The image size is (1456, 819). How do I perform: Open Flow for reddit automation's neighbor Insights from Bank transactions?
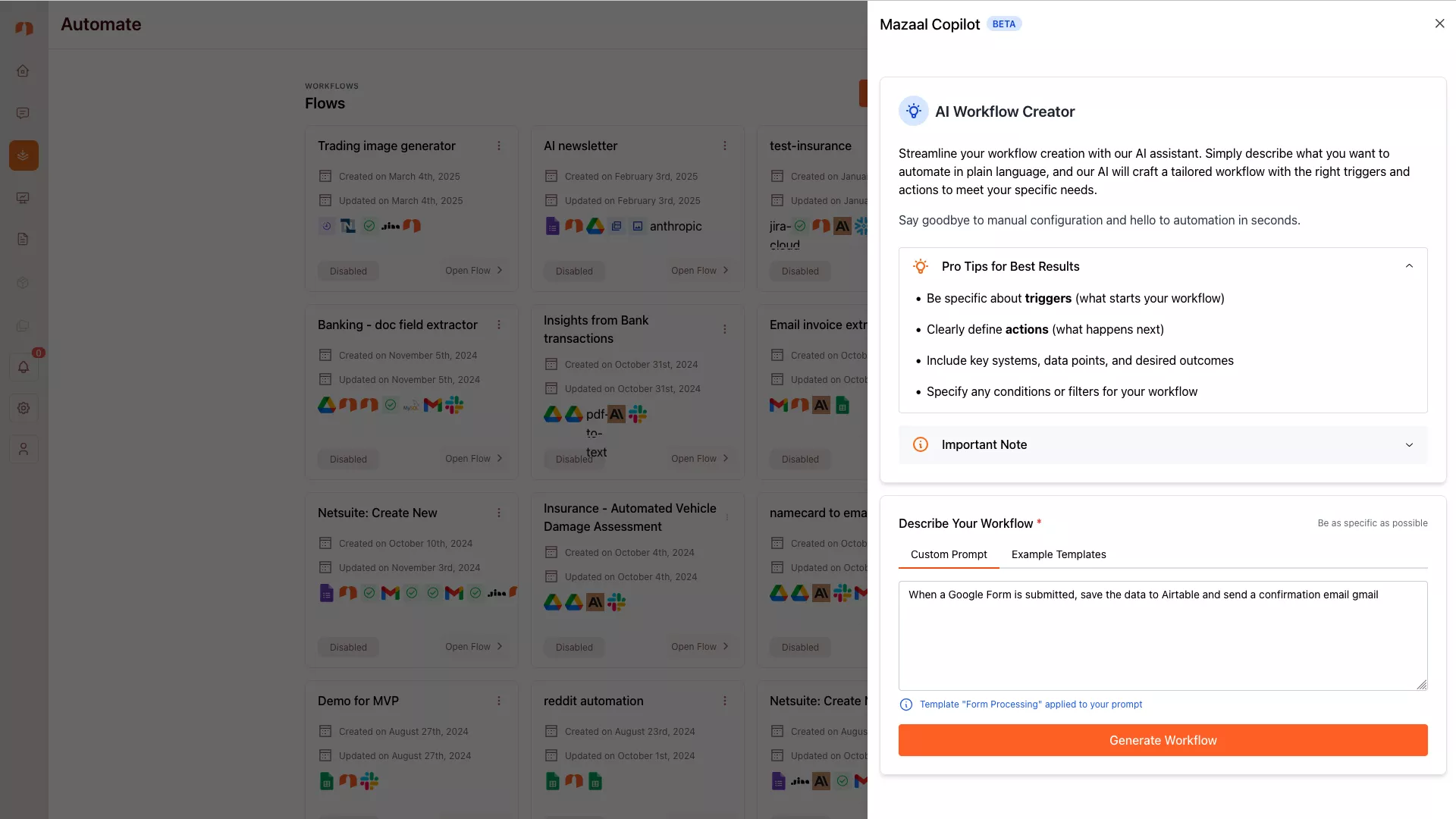point(699,459)
